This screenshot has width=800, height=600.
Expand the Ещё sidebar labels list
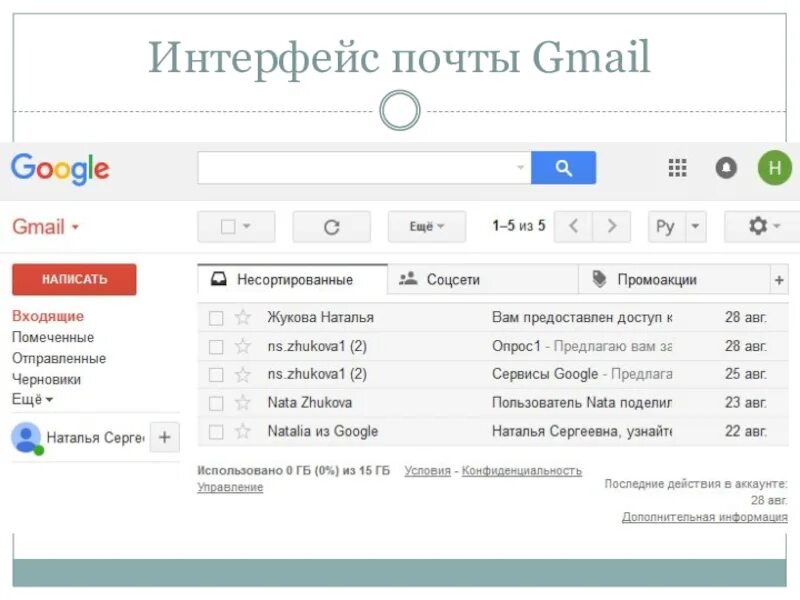pyautogui.click(x=32, y=399)
